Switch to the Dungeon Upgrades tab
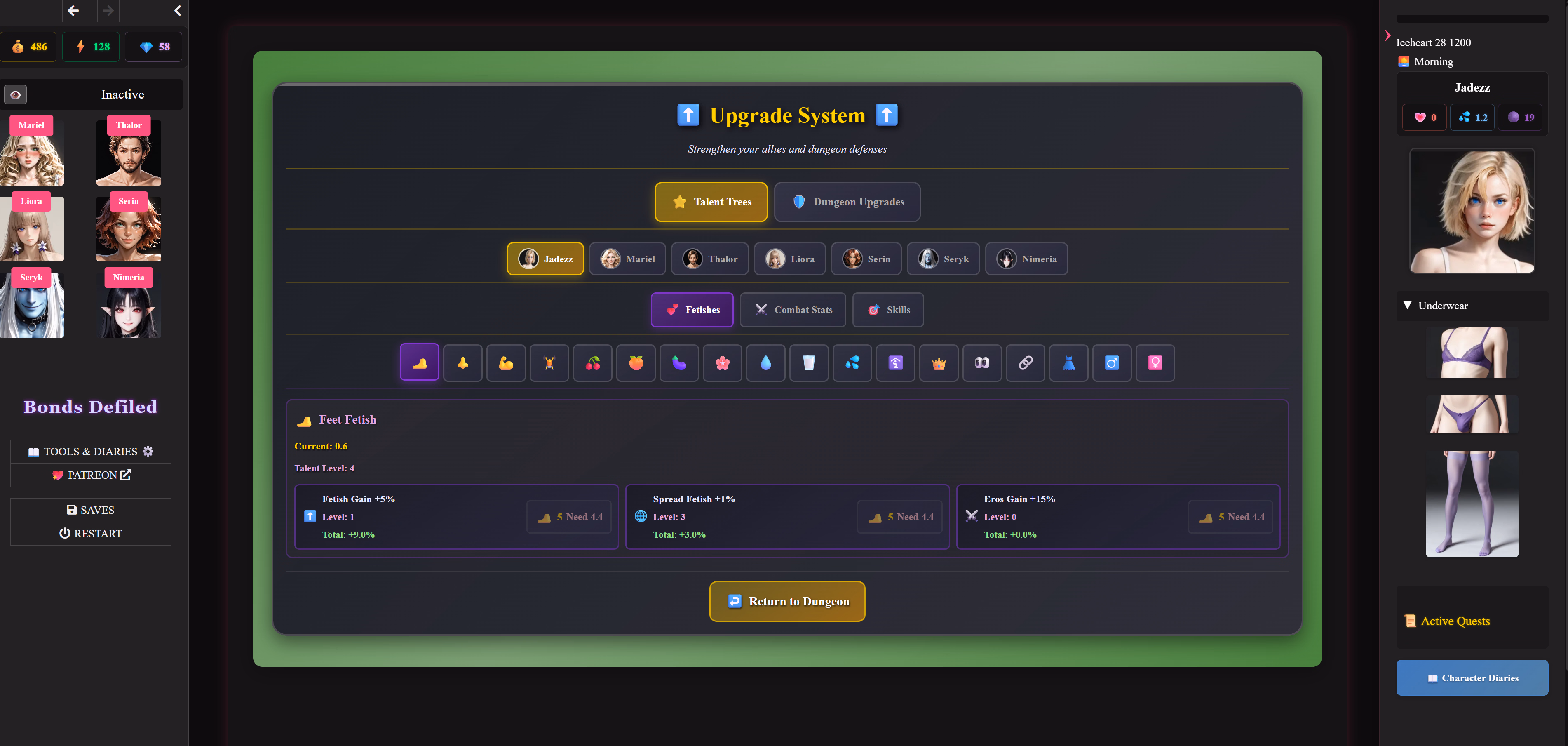This screenshot has height=746, width=1568. [847, 202]
